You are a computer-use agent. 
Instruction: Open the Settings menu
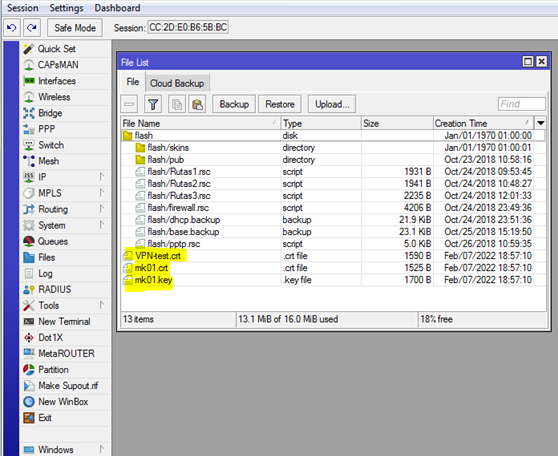66,8
